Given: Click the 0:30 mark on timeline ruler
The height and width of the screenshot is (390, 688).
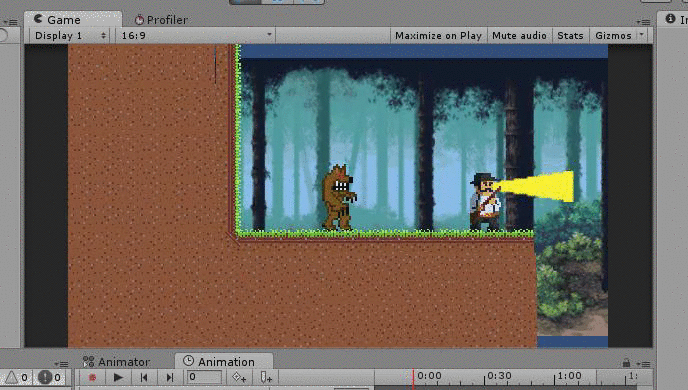Looking at the screenshot, I should (x=499, y=376).
